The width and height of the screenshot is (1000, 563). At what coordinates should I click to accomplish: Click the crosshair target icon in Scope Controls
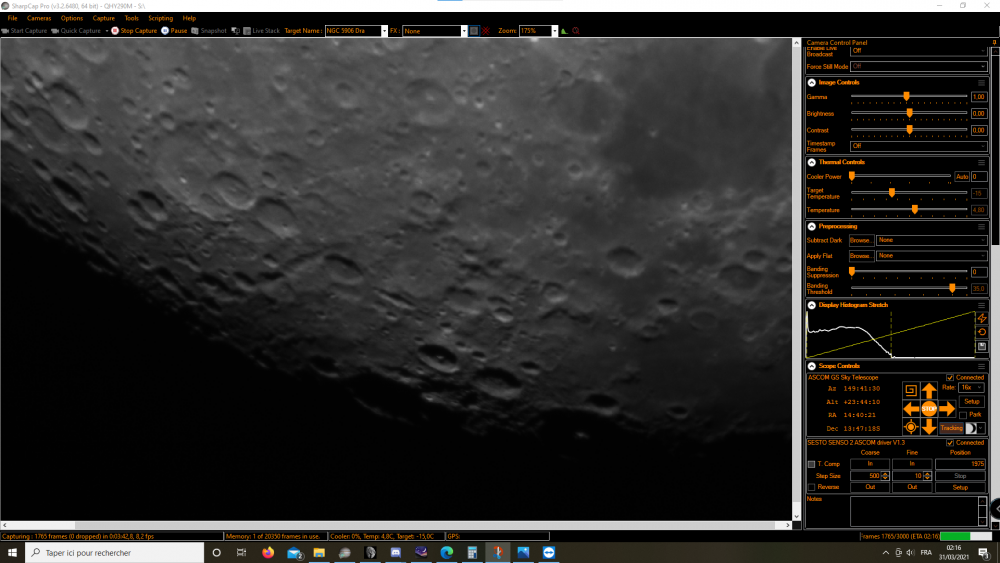point(911,427)
